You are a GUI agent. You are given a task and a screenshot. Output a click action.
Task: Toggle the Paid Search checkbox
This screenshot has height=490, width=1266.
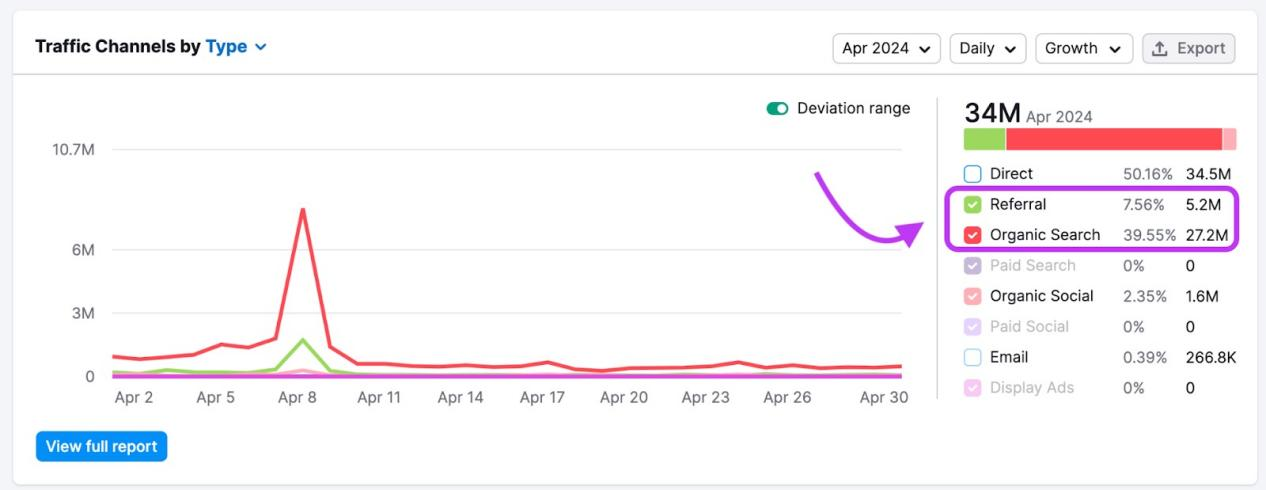tap(973, 266)
